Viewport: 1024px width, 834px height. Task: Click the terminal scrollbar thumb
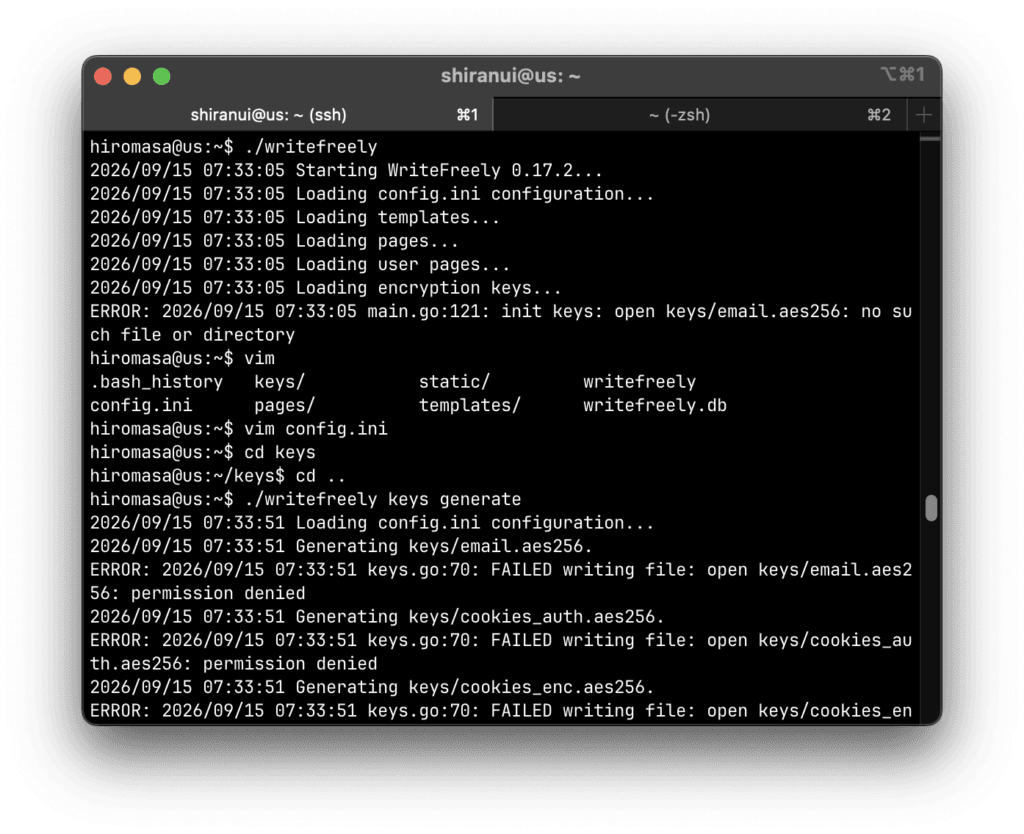[x=931, y=508]
